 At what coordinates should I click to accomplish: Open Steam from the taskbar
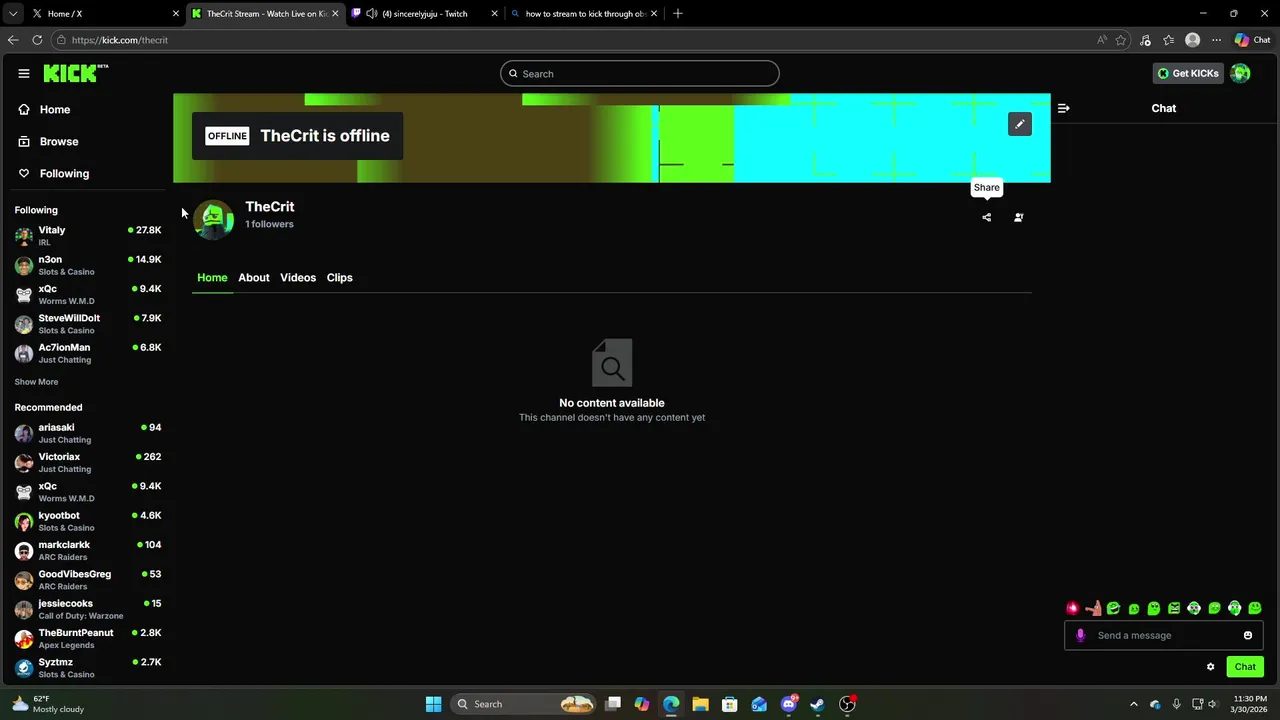[817, 704]
